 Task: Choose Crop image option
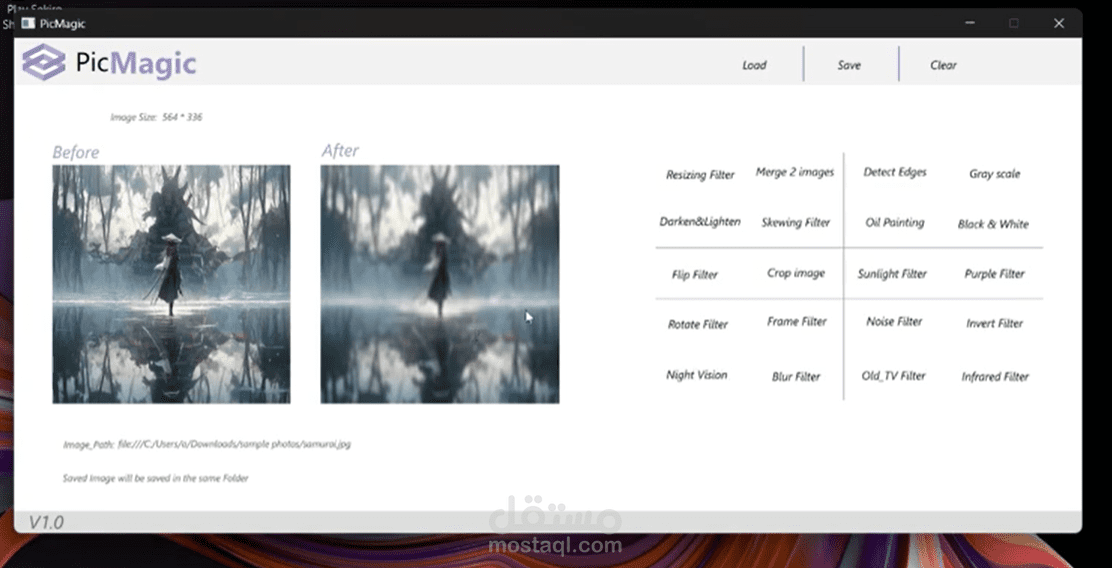click(x=796, y=273)
